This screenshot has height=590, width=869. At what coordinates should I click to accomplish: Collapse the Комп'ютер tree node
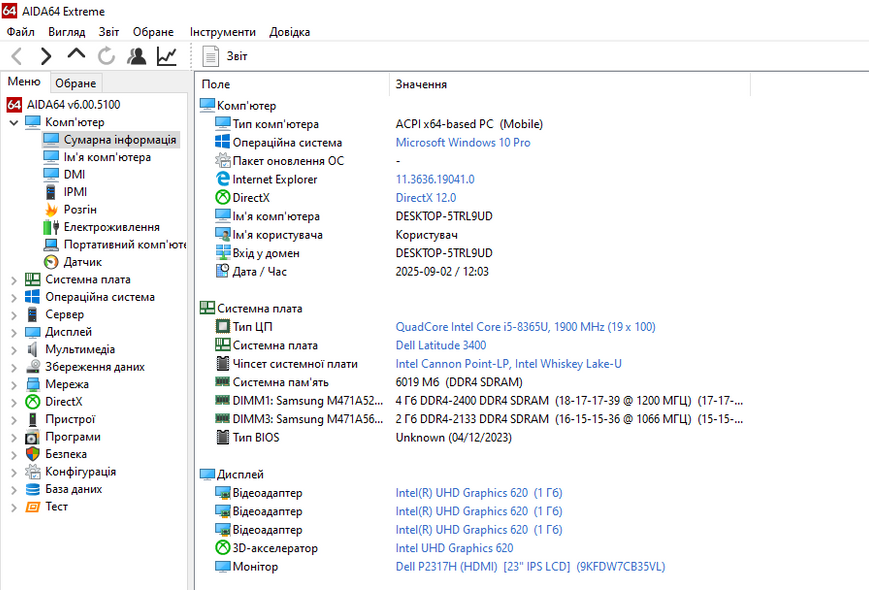pyautogui.click(x=14, y=122)
